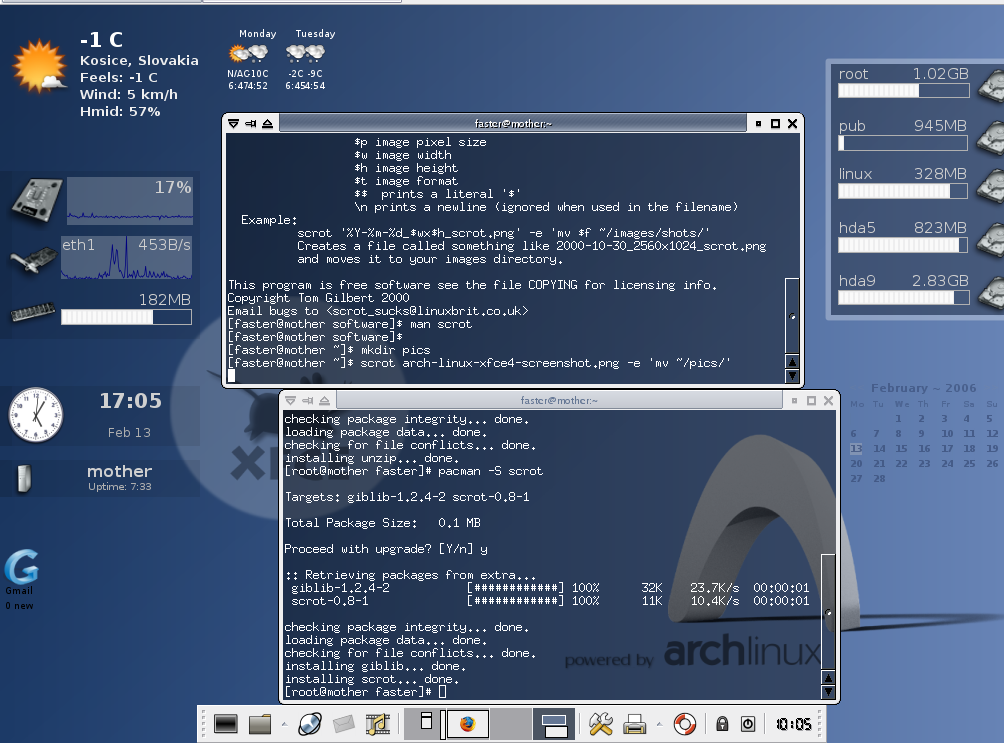This screenshot has height=743, width=1004.
Task: Open window menu of upper terminal
Action: coord(233,123)
